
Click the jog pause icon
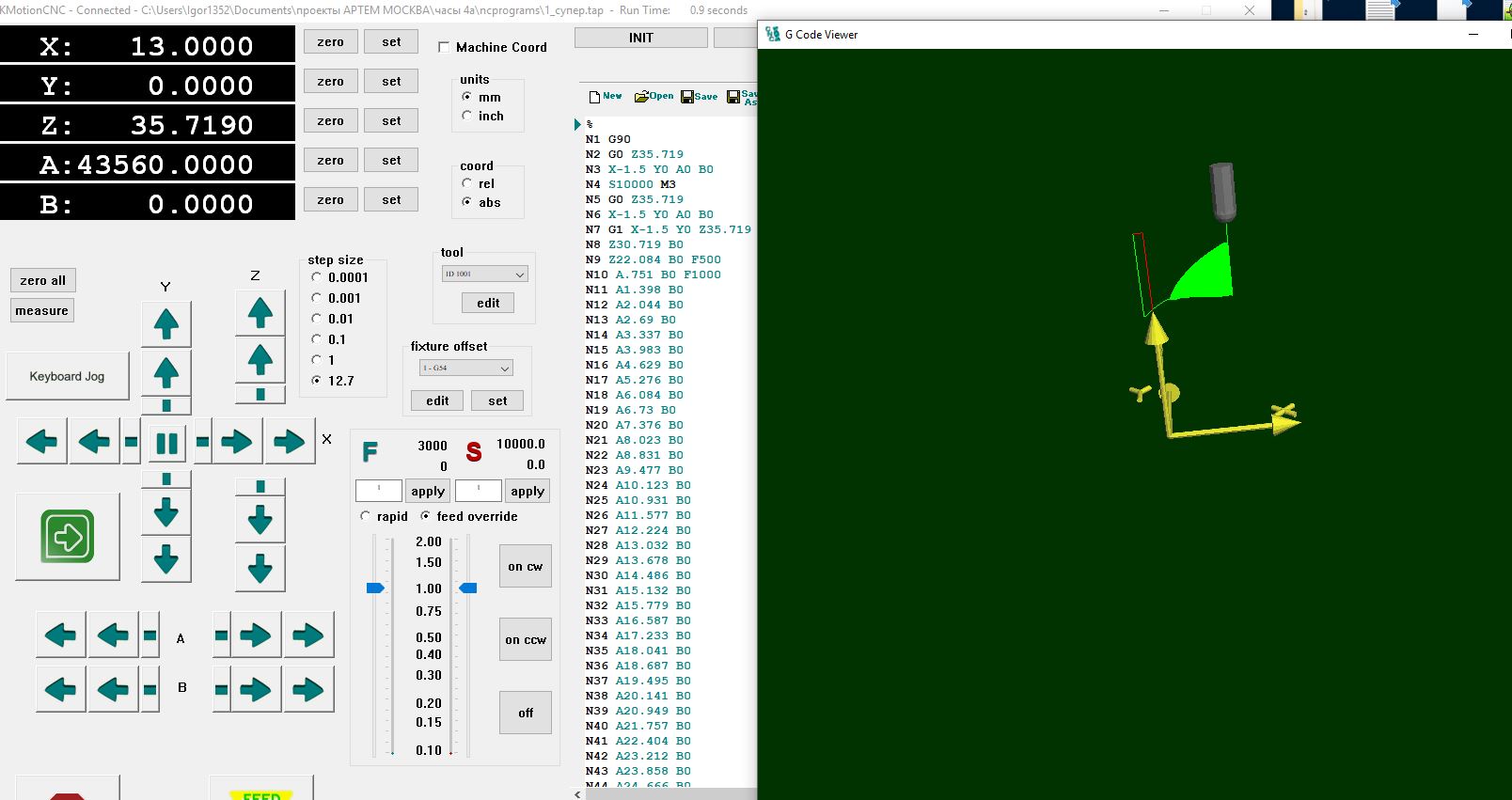[x=166, y=443]
